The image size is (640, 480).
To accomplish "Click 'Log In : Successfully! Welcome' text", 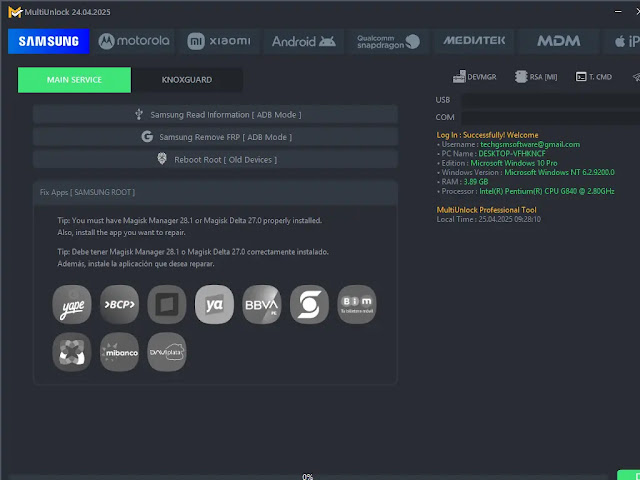I will pyautogui.click(x=487, y=135).
